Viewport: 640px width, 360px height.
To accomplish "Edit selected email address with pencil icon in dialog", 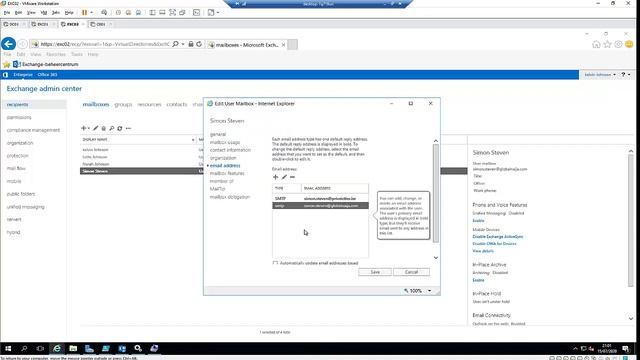I will 284,177.
